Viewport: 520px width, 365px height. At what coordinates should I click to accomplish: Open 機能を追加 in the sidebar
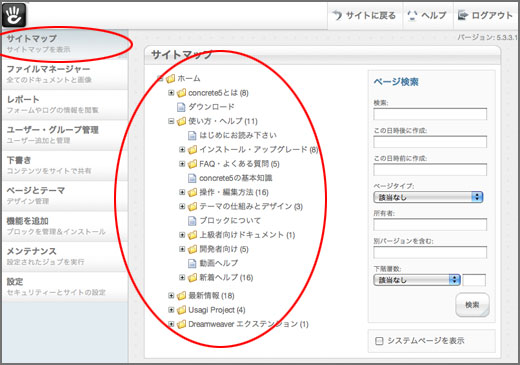[65, 226]
